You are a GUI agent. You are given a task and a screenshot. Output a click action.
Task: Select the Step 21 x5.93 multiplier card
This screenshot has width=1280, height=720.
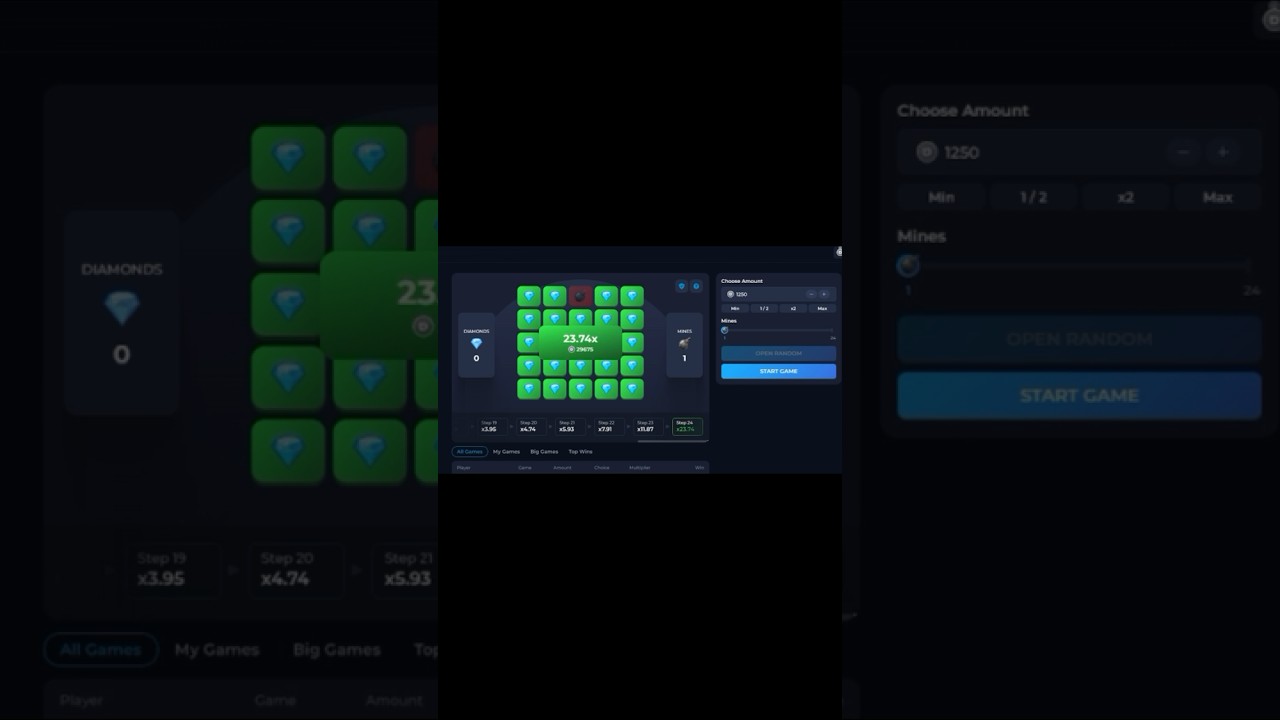pyautogui.click(x=570, y=426)
